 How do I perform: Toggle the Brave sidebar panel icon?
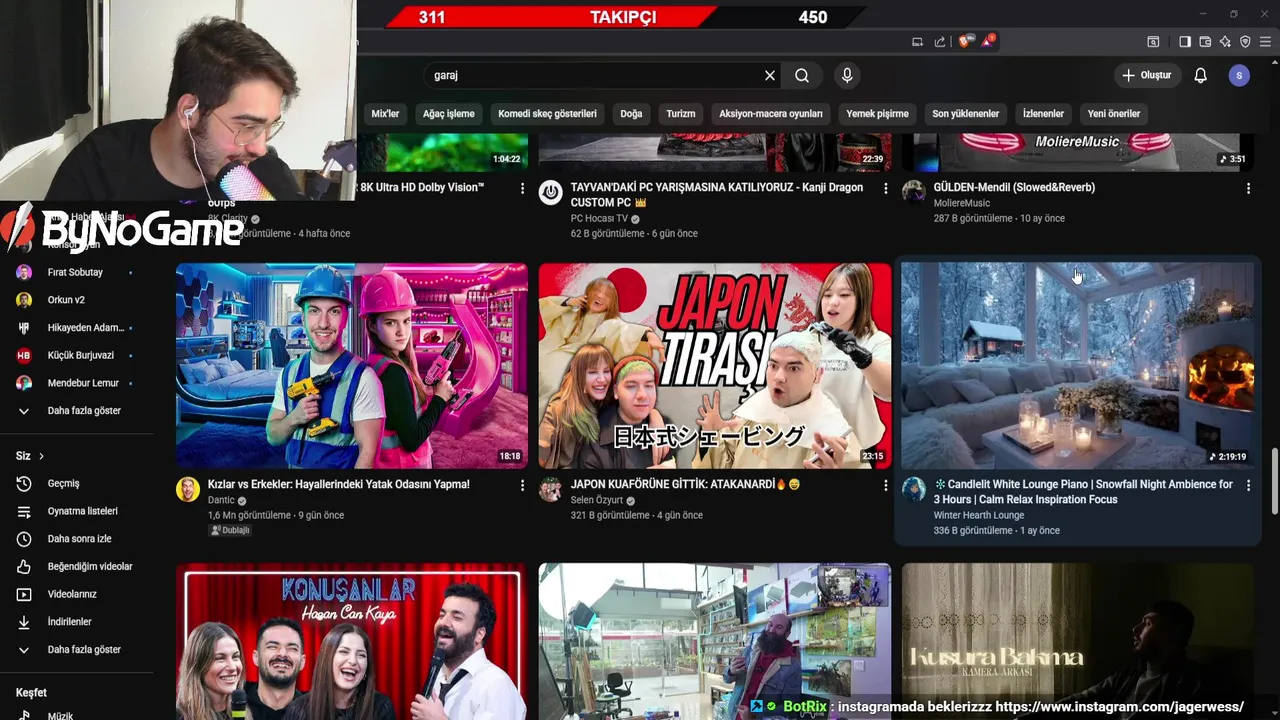click(1185, 41)
